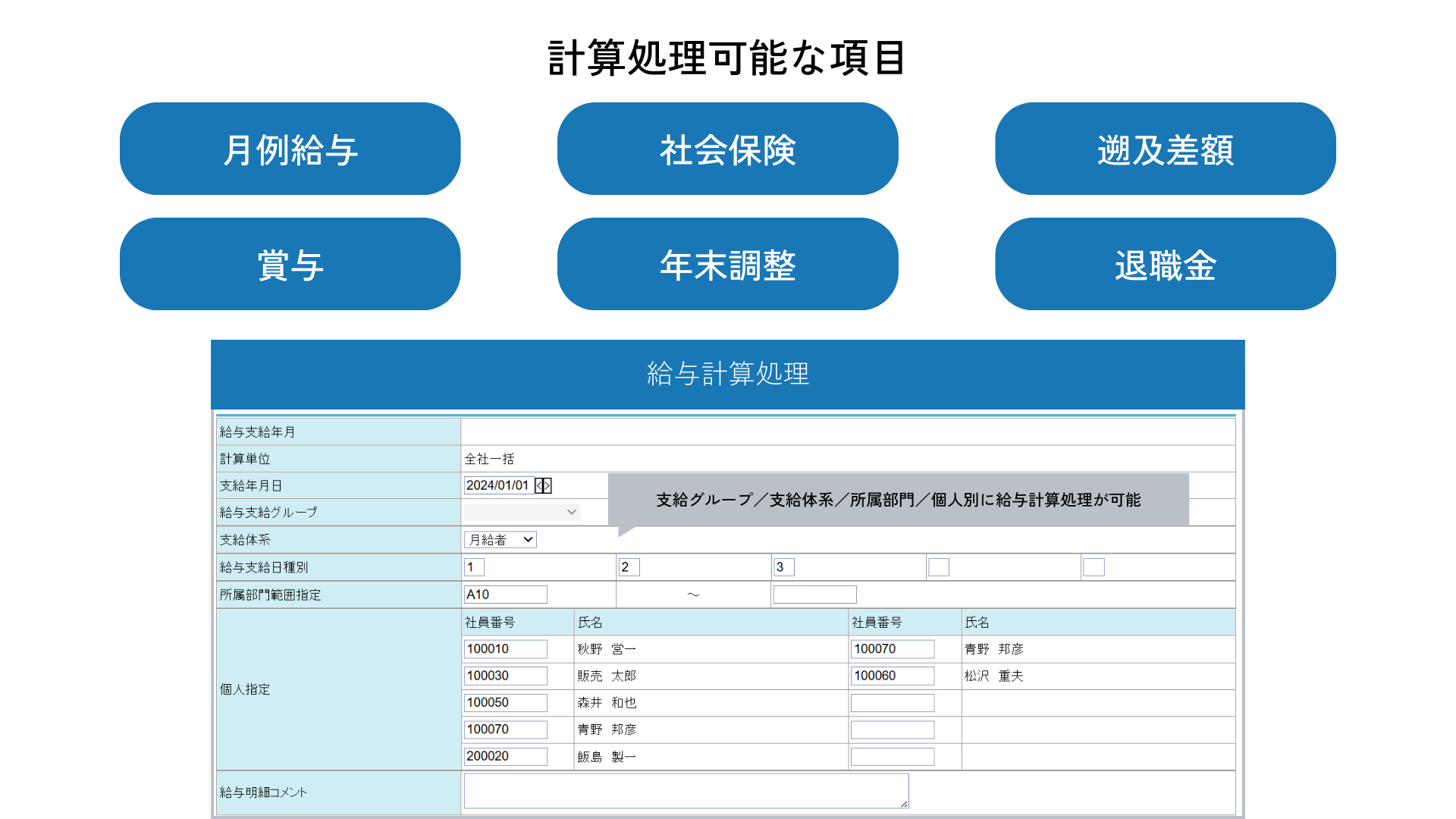Click the previous date arrow beside 2024/01/01
Viewport: 1456px width, 819px height.
(539, 485)
